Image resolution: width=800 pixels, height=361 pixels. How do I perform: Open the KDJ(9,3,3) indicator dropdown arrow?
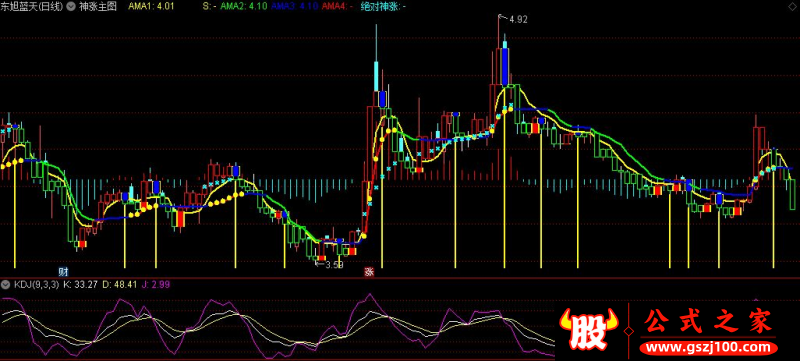[x=6, y=284]
